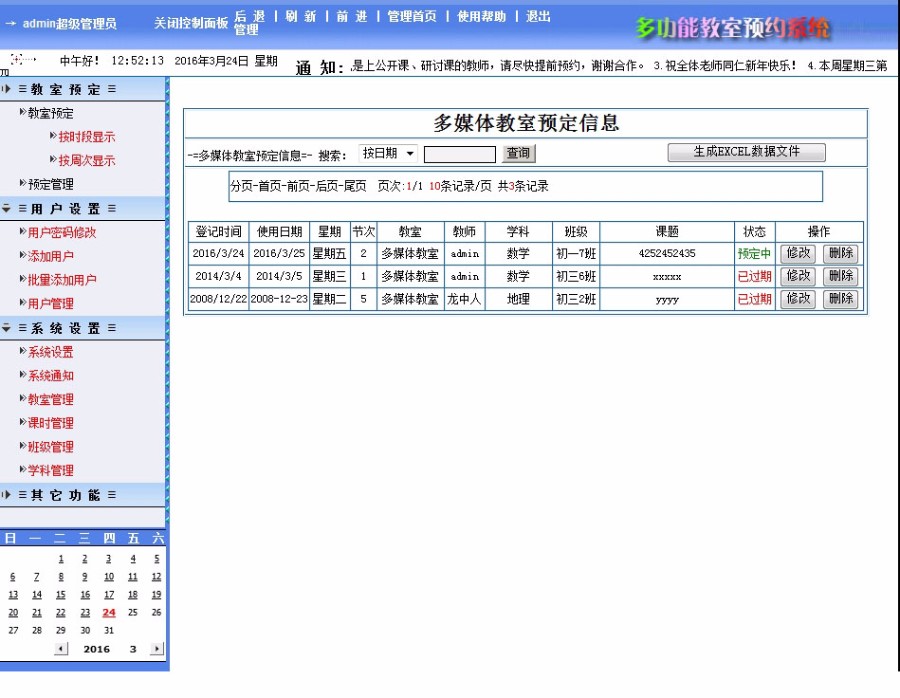Click the pagination text 分页-首页-前页-后页-尾页
This screenshot has width=900, height=698.
[x=298, y=187]
